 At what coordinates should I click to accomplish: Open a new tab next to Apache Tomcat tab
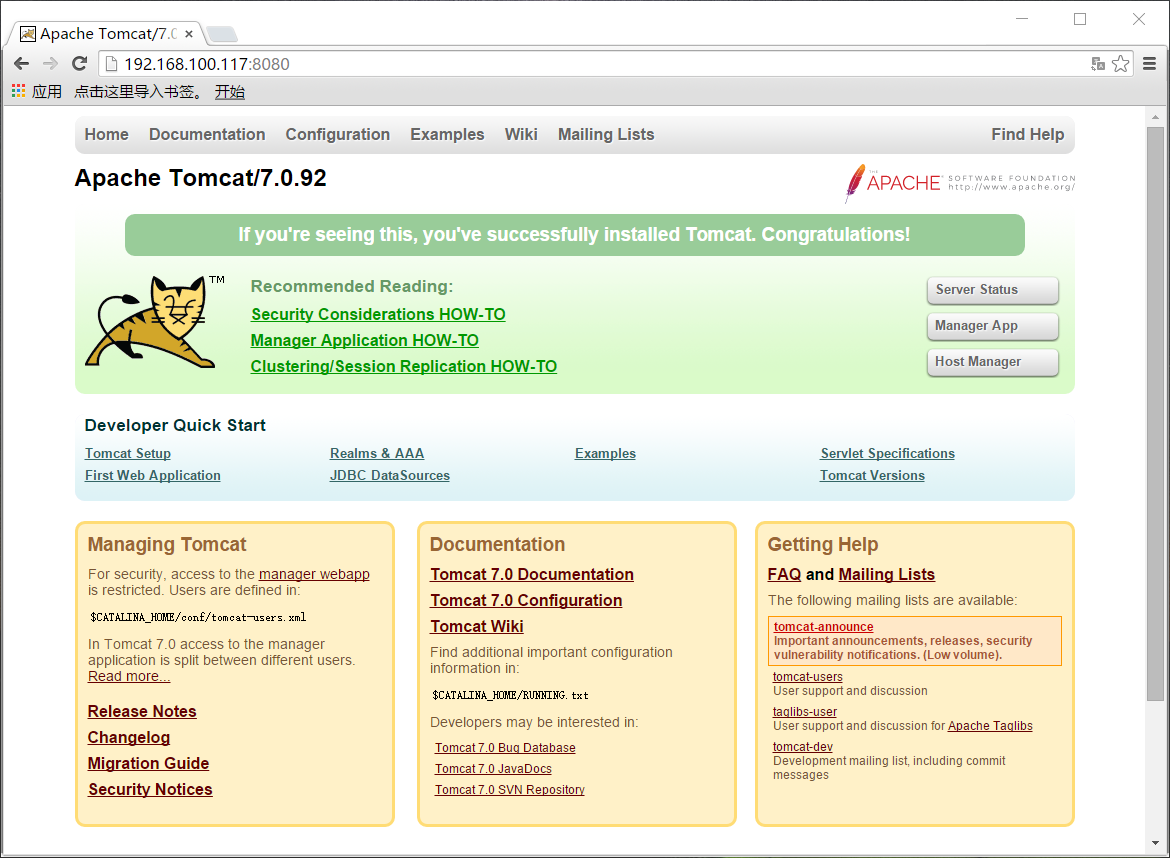[x=222, y=34]
